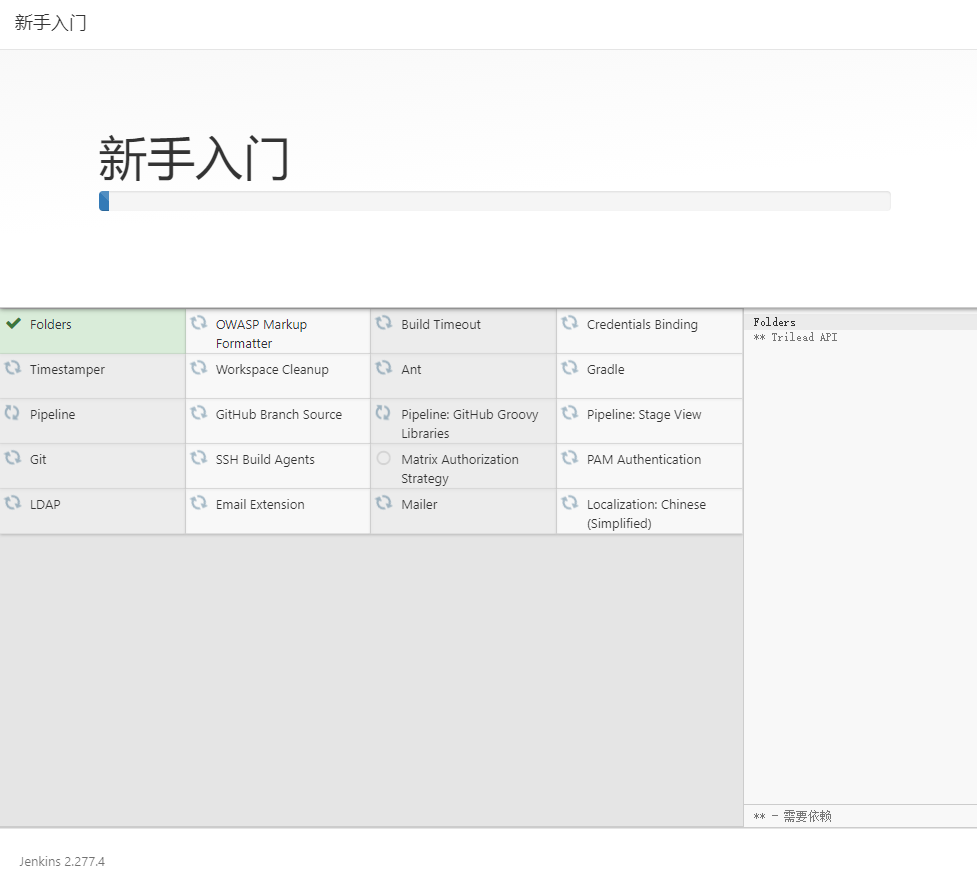The height and width of the screenshot is (882, 977).
Task: Click the Credentials Binding label
Action: 642,325
